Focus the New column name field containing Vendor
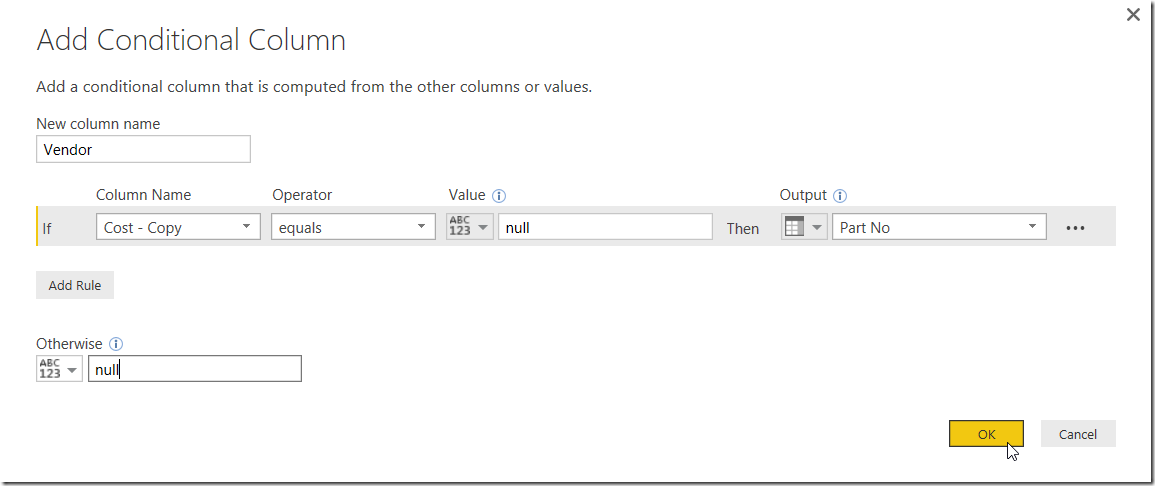The width and height of the screenshot is (1155, 486). [x=144, y=149]
